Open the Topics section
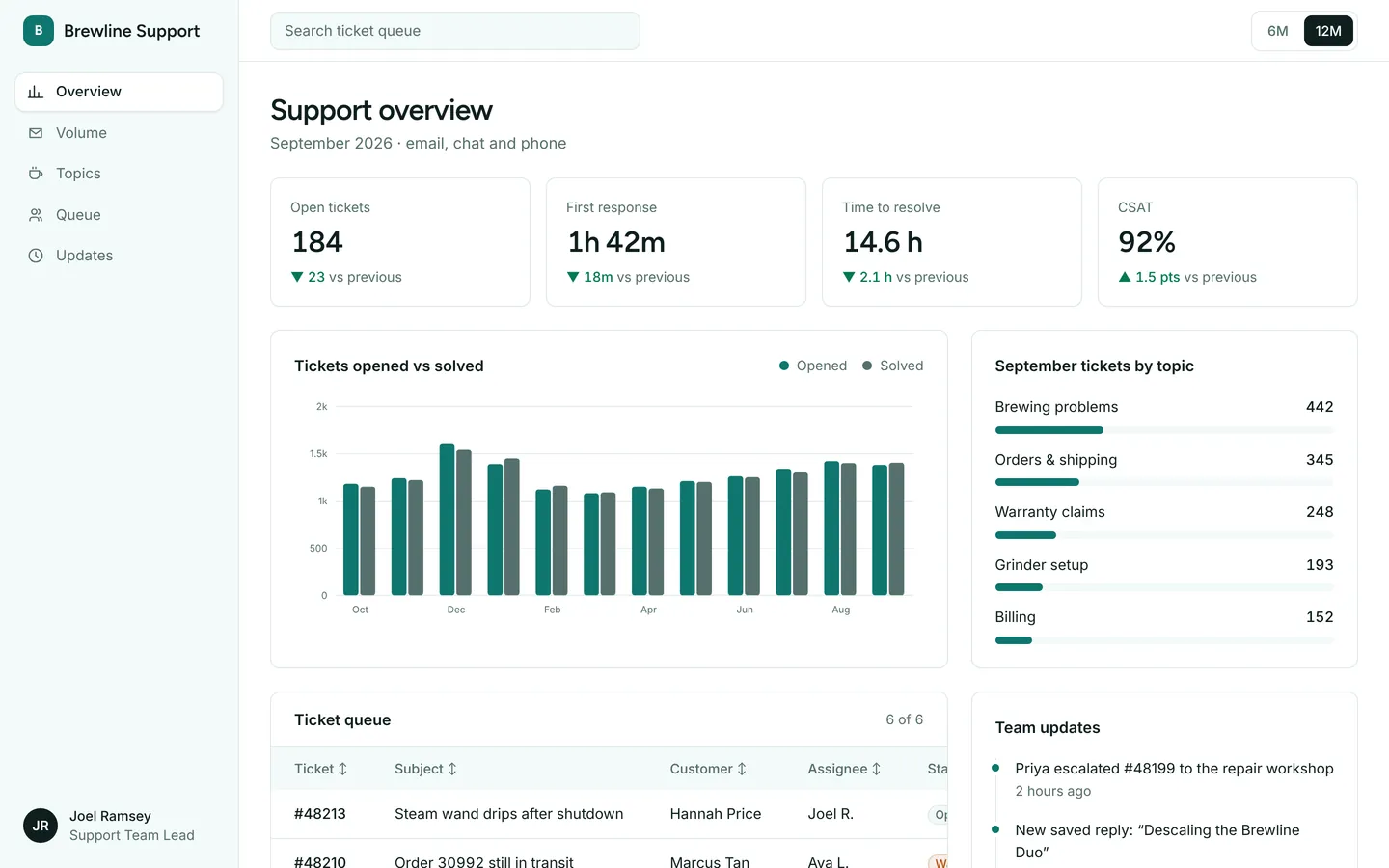The image size is (1389, 868). [x=119, y=174]
